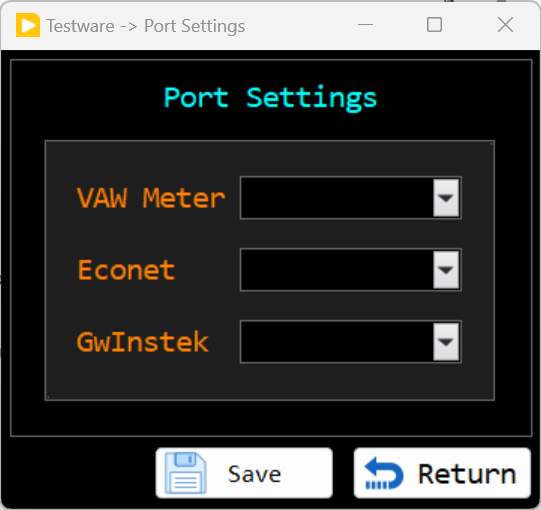
Task: Click inside the GwInstek port field
Action: click(337, 342)
